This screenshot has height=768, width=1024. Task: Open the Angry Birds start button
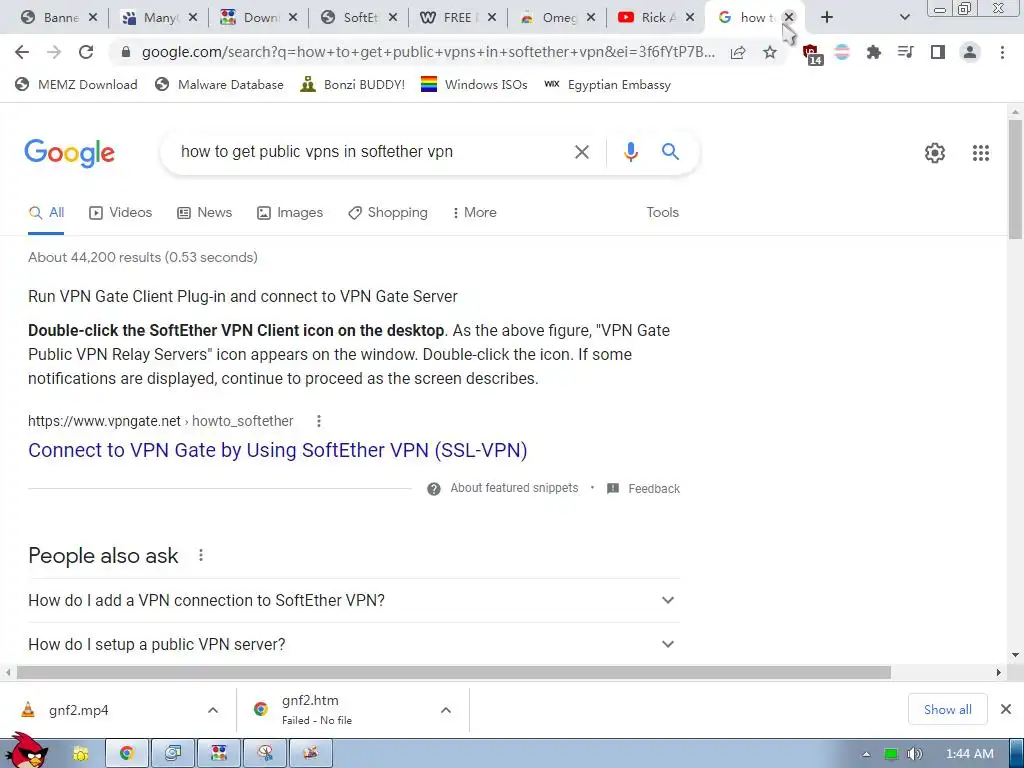26,751
